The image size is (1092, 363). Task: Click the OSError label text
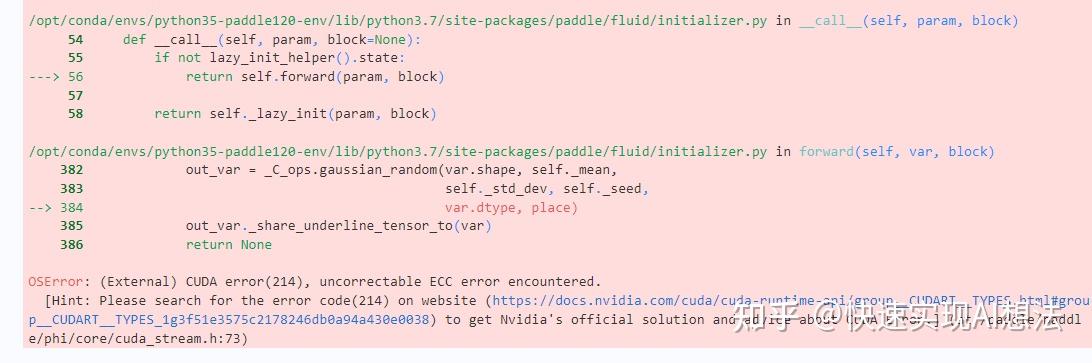click(56, 282)
